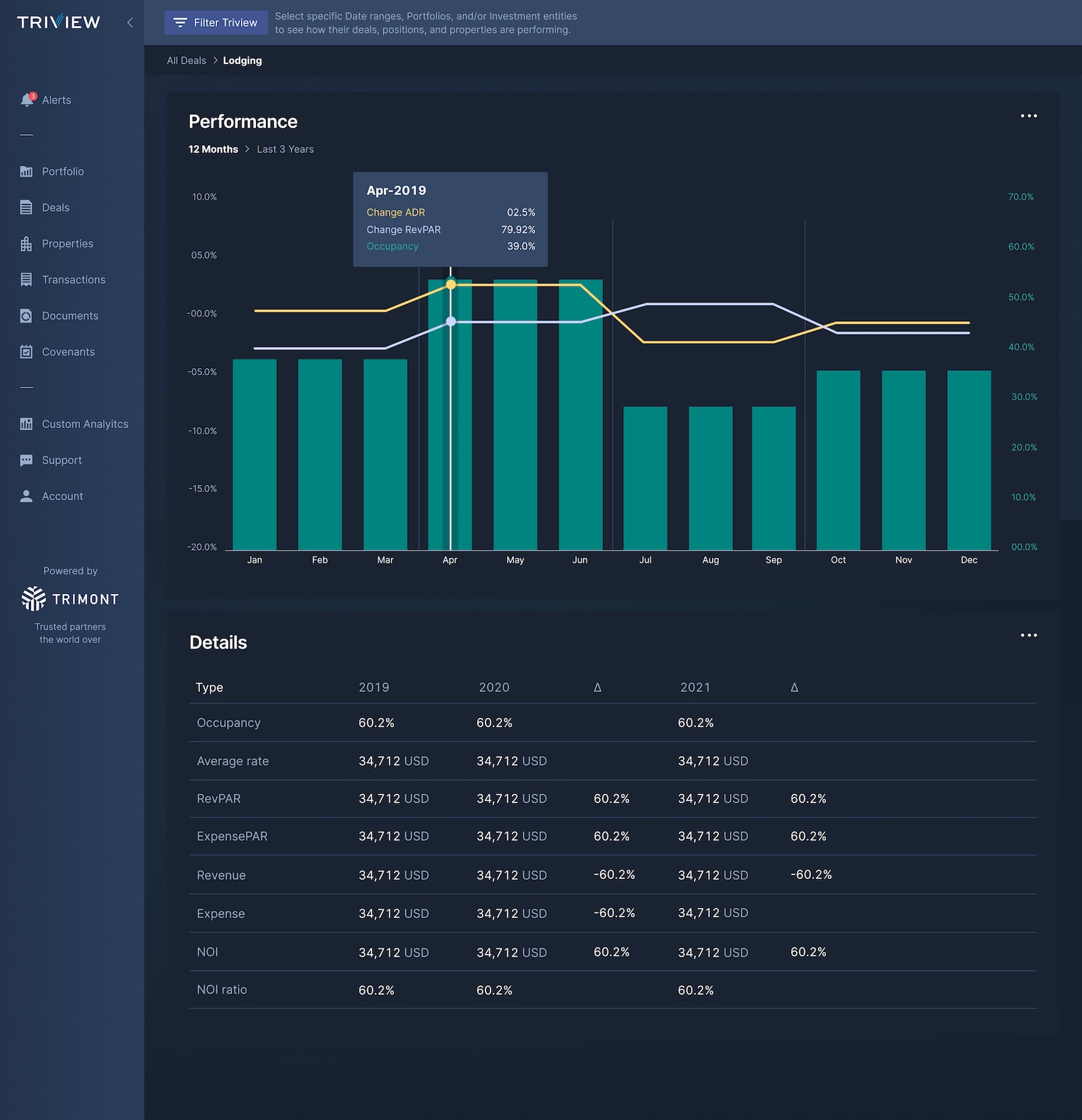Select the 12 Months view
Image resolution: width=1082 pixels, height=1120 pixels.
pyautogui.click(x=213, y=149)
